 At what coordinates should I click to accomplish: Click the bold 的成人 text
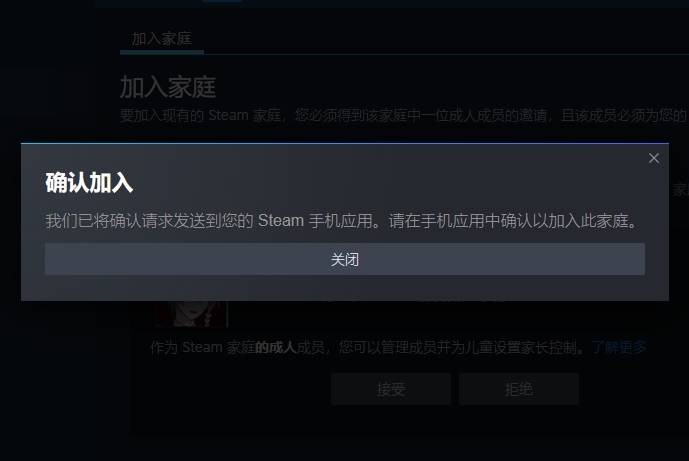pos(276,347)
